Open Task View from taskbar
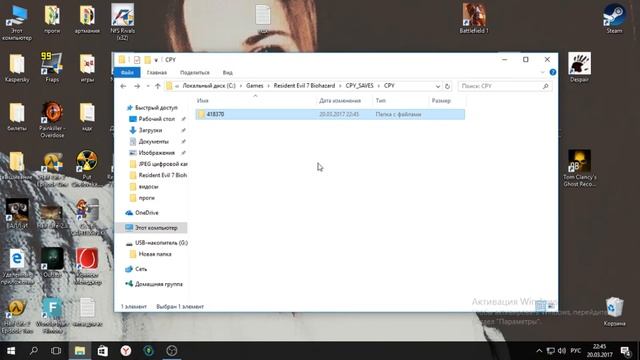Screen dimensions: 640x360 click(56, 351)
